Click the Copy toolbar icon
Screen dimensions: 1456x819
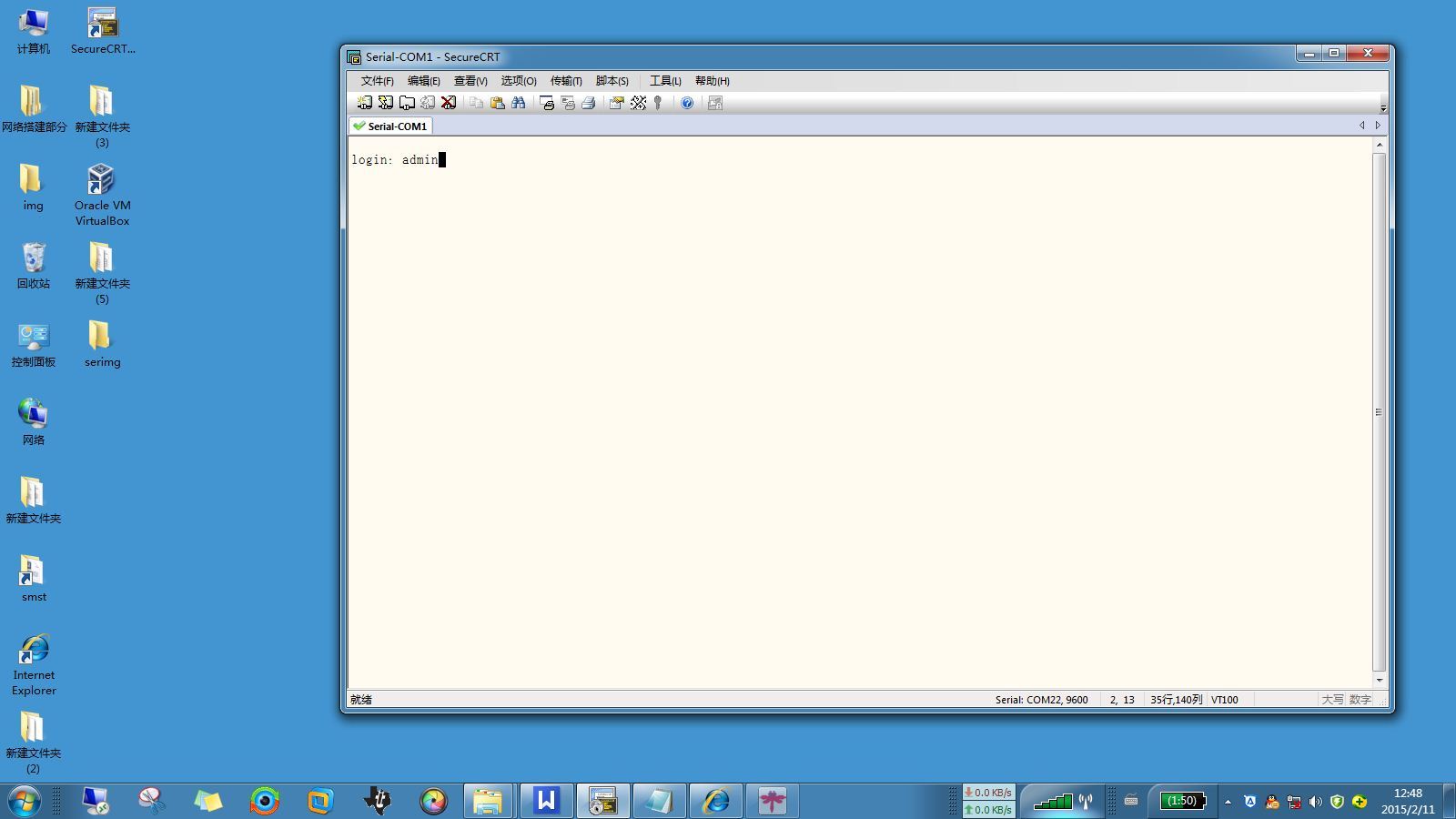click(x=476, y=103)
